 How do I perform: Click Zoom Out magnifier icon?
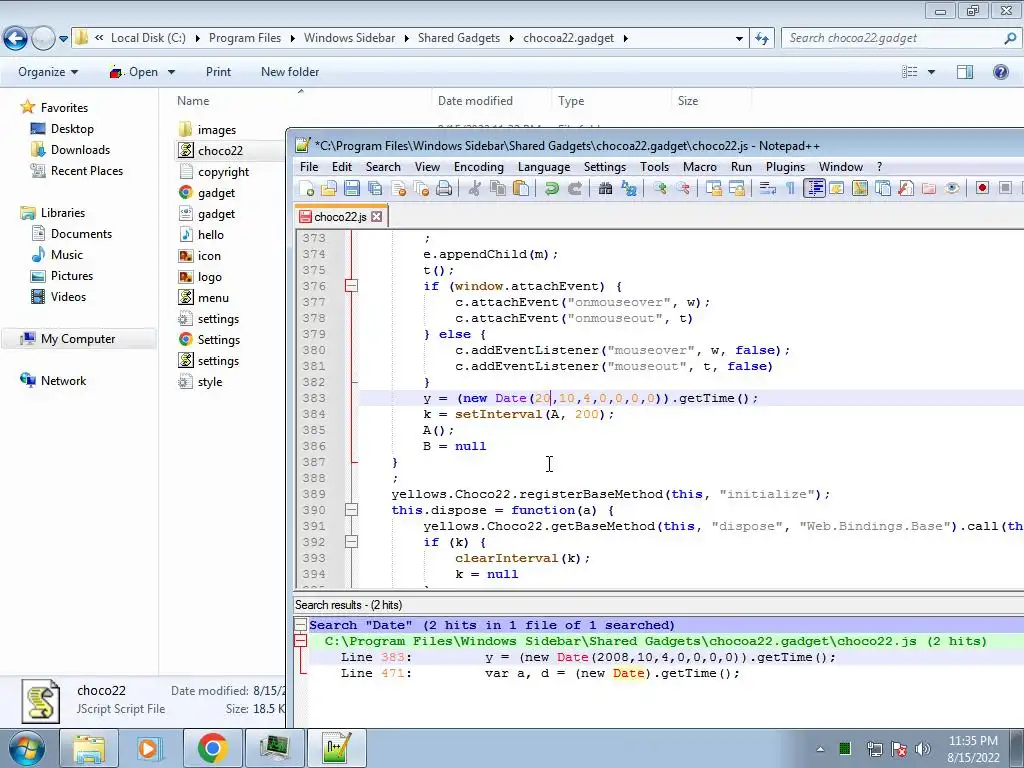click(x=683, y=189)
